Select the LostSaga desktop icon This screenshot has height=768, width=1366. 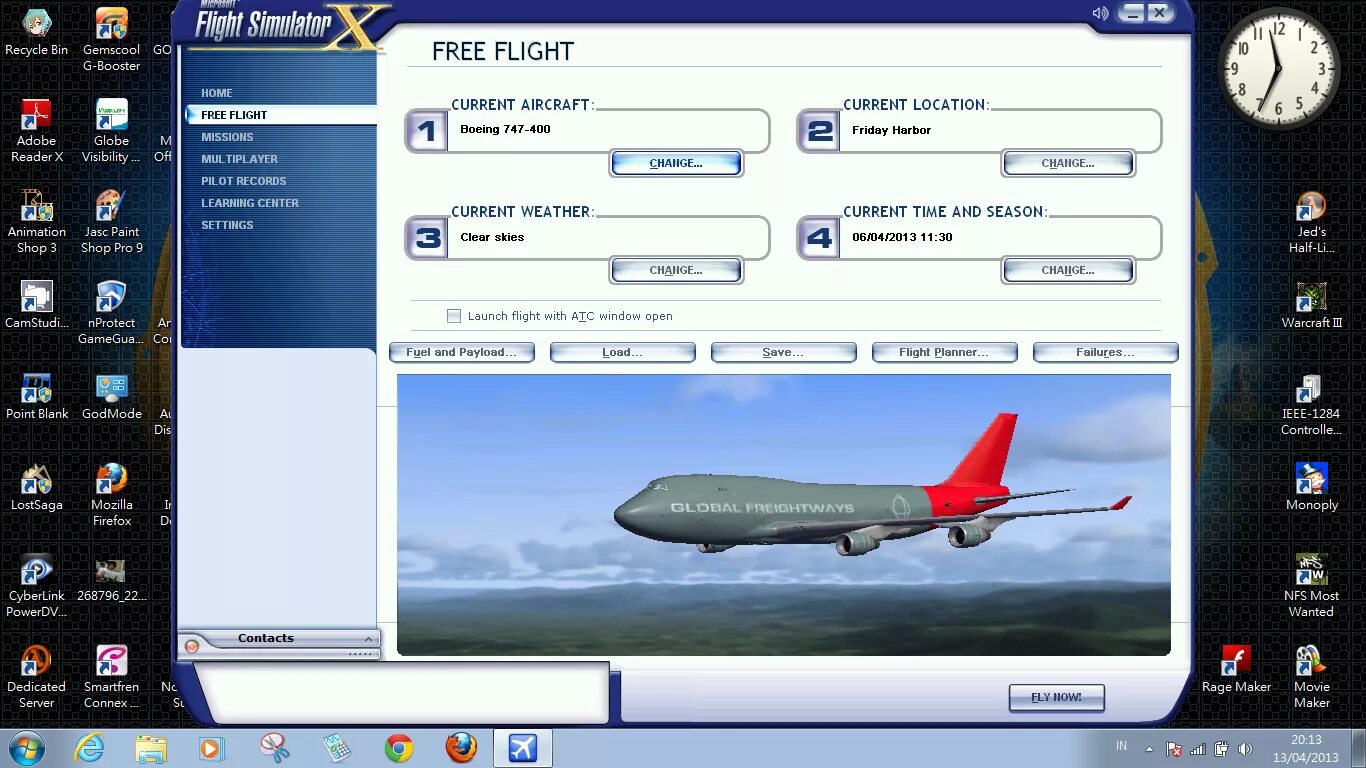tap(36, 487)
